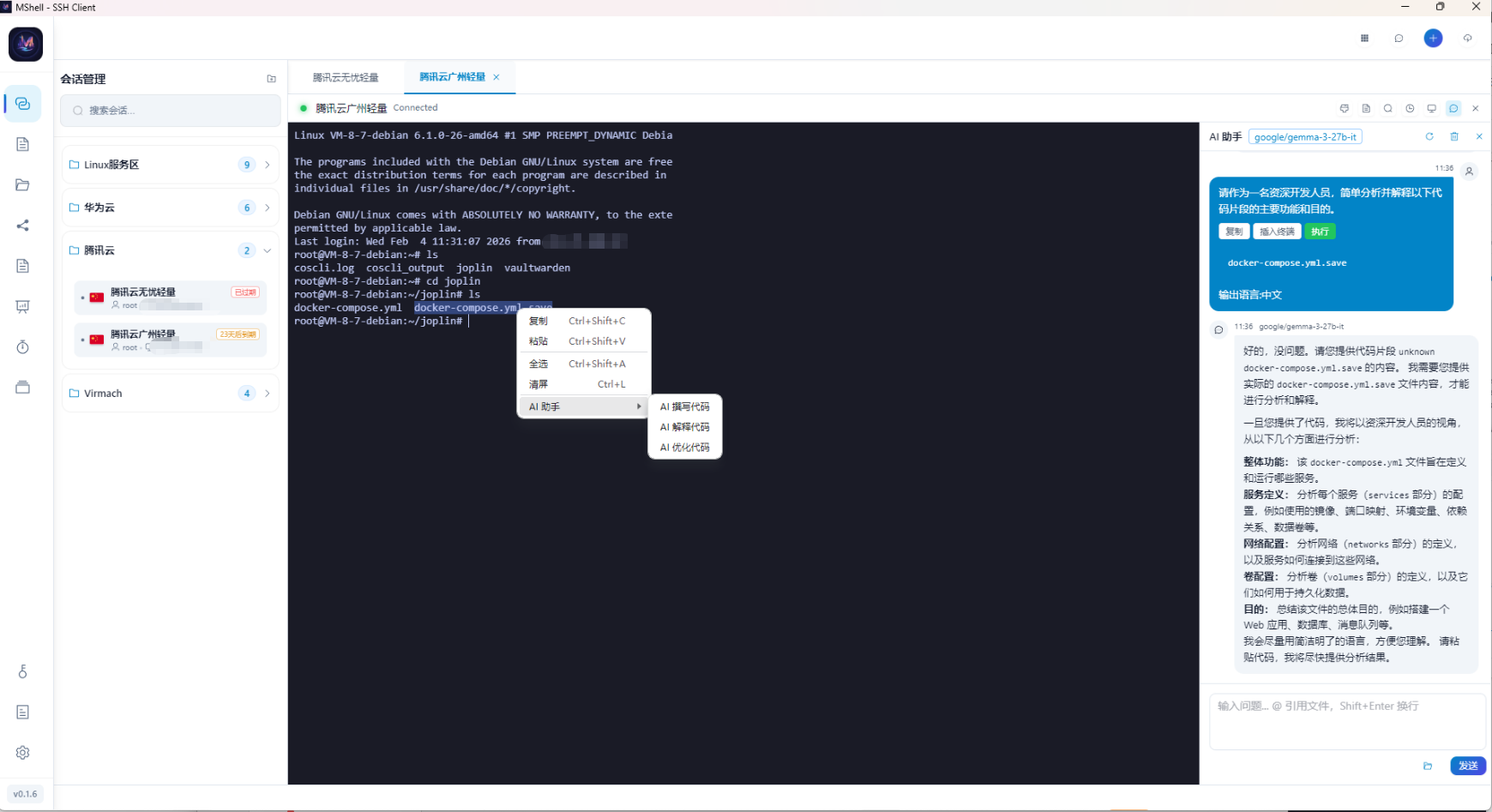The image size is (1492, 812).
Task: Open the session manager link icon in sidebar
Action: point(23,104)
